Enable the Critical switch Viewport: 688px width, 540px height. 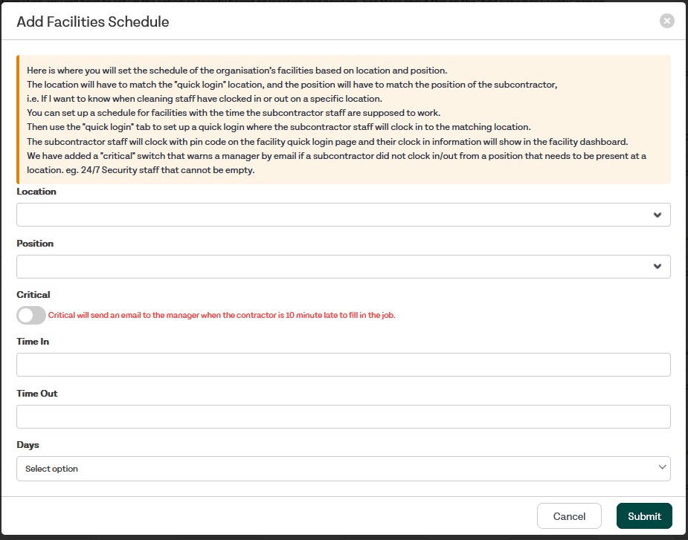pos(31,315)
